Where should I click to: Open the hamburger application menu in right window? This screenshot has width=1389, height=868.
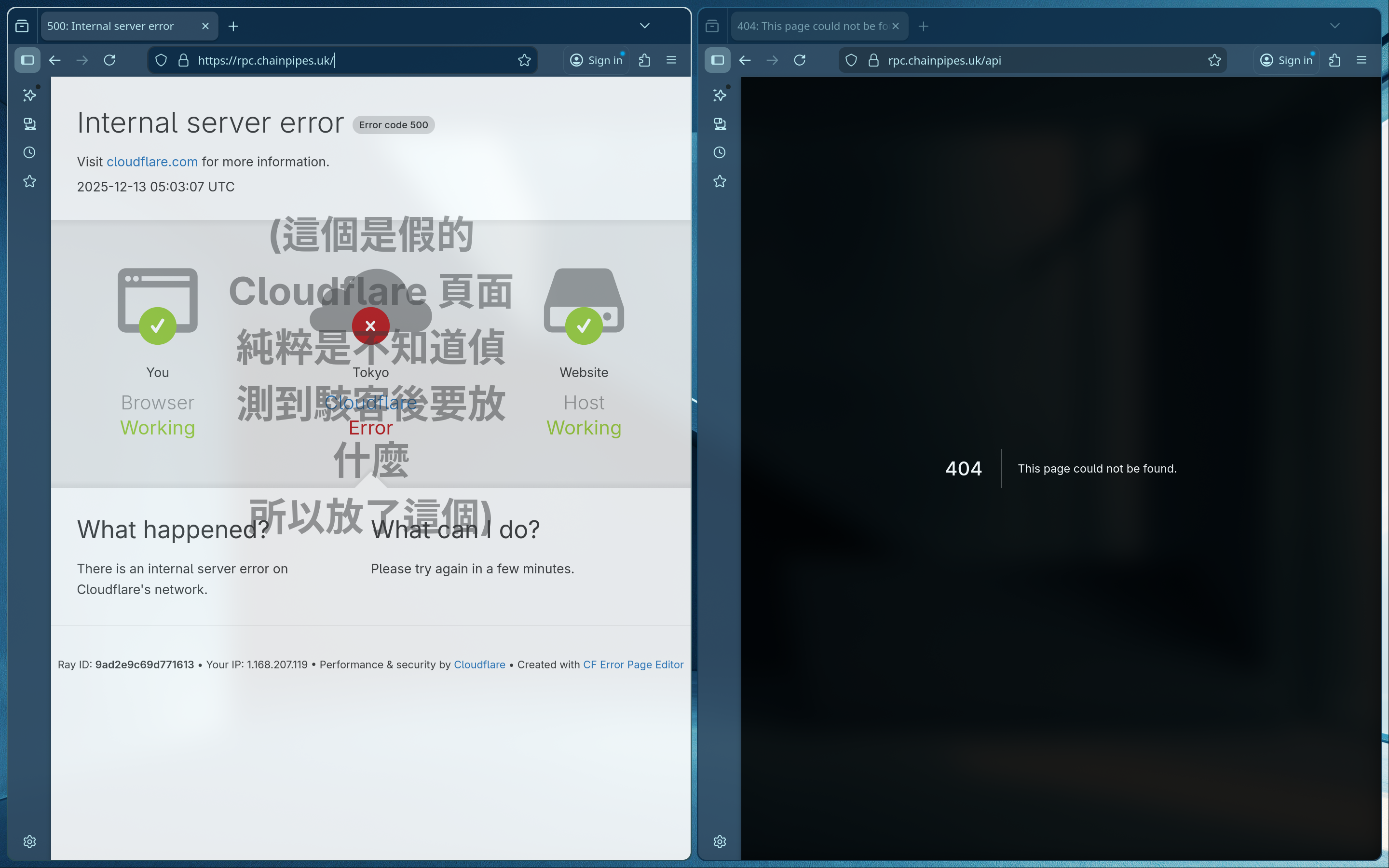pos(1361,60)
